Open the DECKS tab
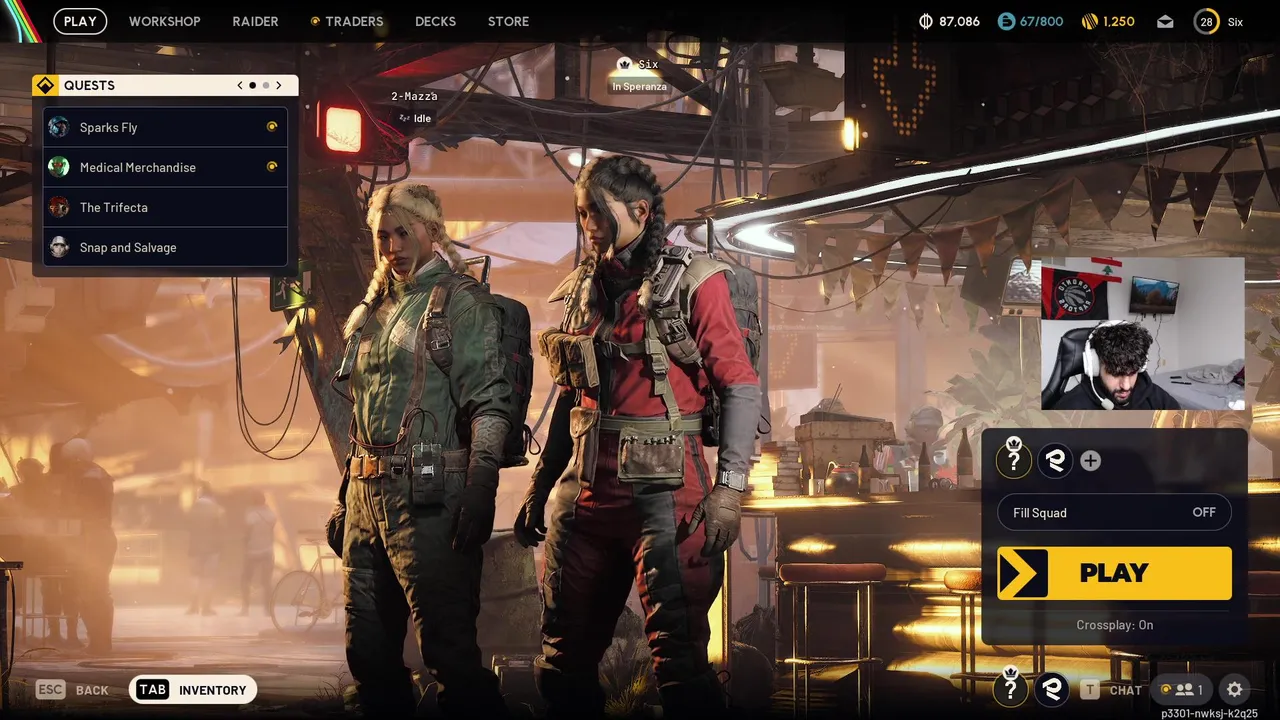Viewport: 1280px width, 720px height. click(435, 21)
